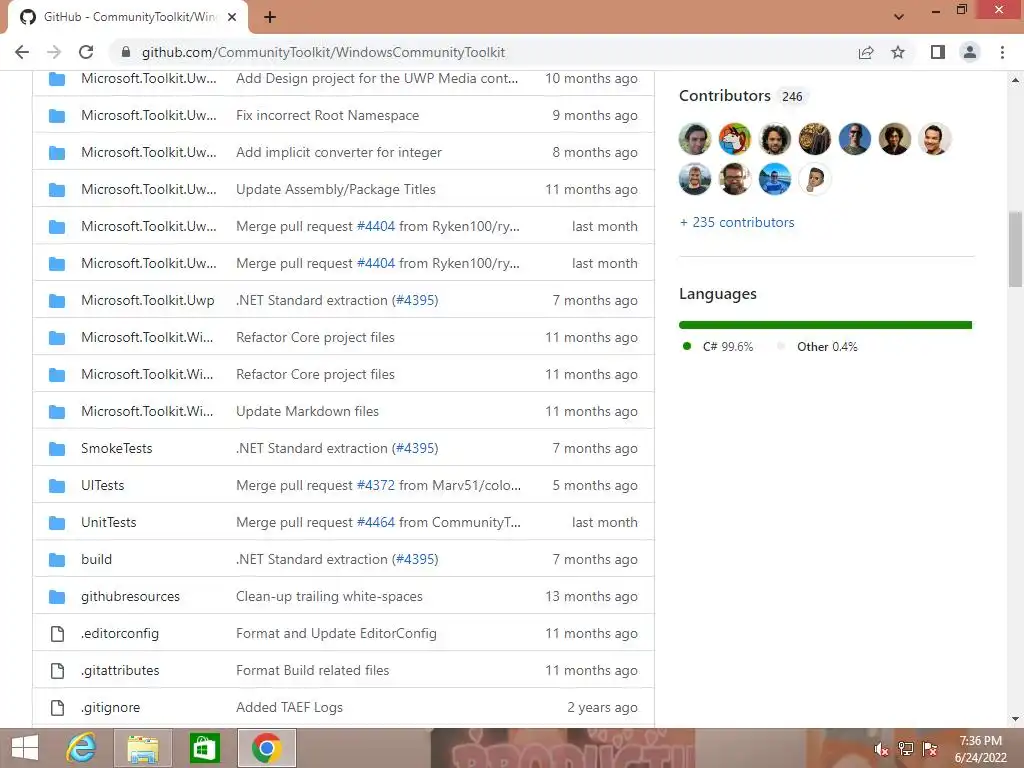
Task: Click network icon in system tray
Action: click(x=906, y=749)
